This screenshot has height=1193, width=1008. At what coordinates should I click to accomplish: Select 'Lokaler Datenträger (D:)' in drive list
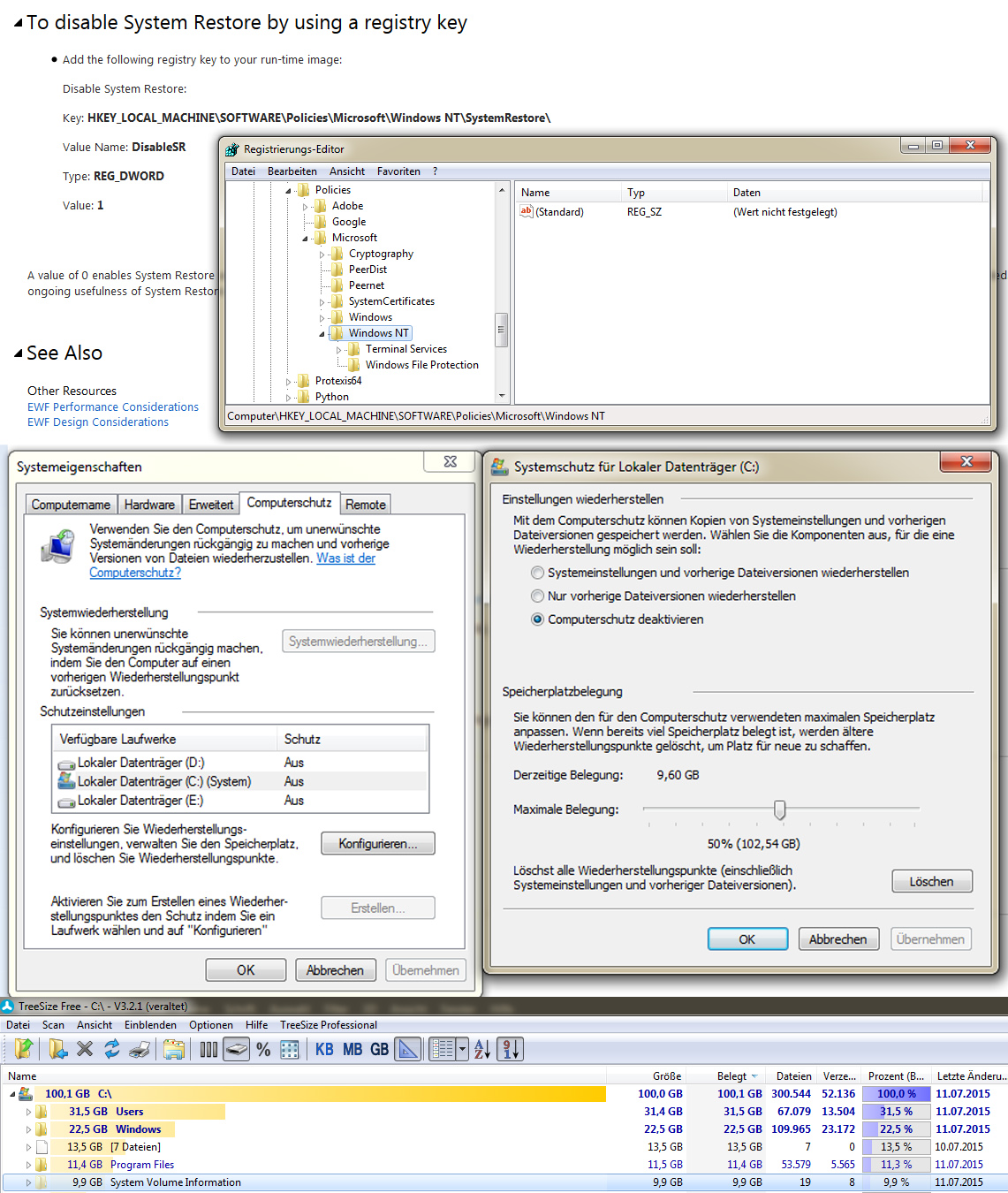point(241,763)
